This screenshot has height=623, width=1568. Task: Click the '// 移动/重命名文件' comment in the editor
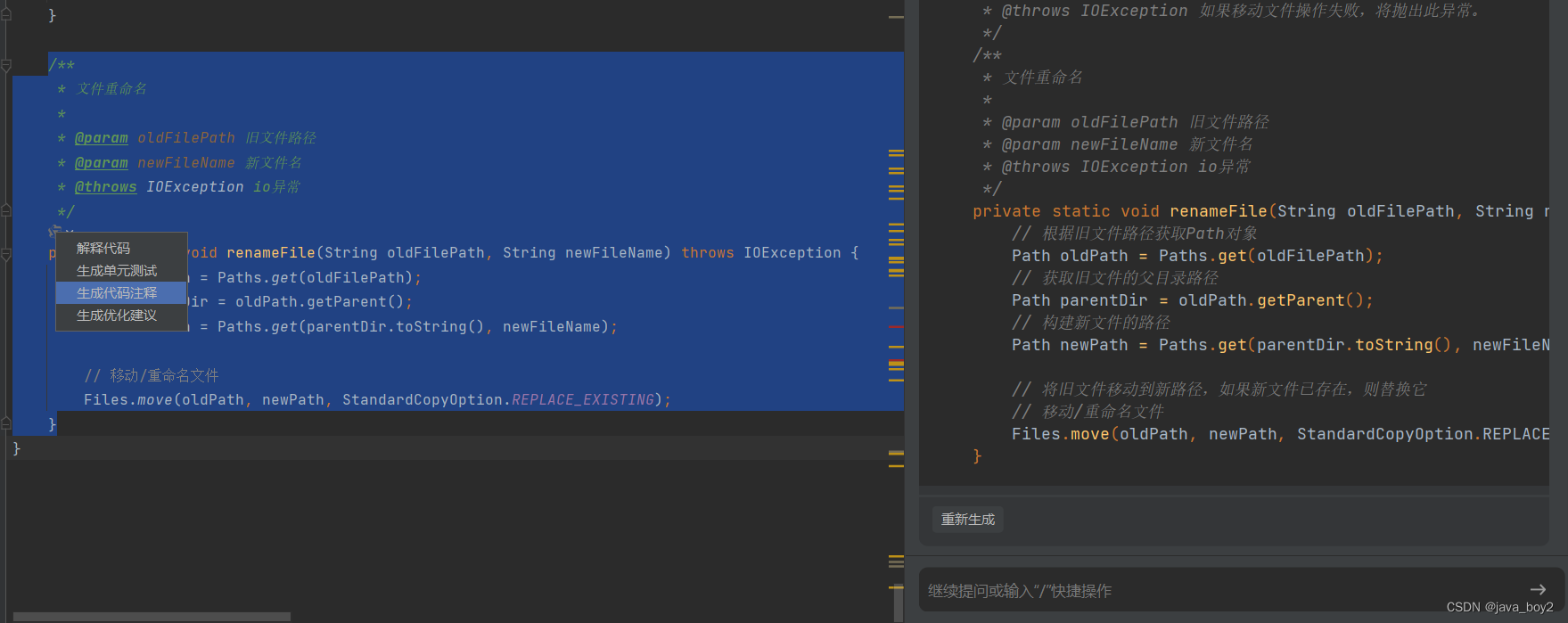click(x=152, y=375)
